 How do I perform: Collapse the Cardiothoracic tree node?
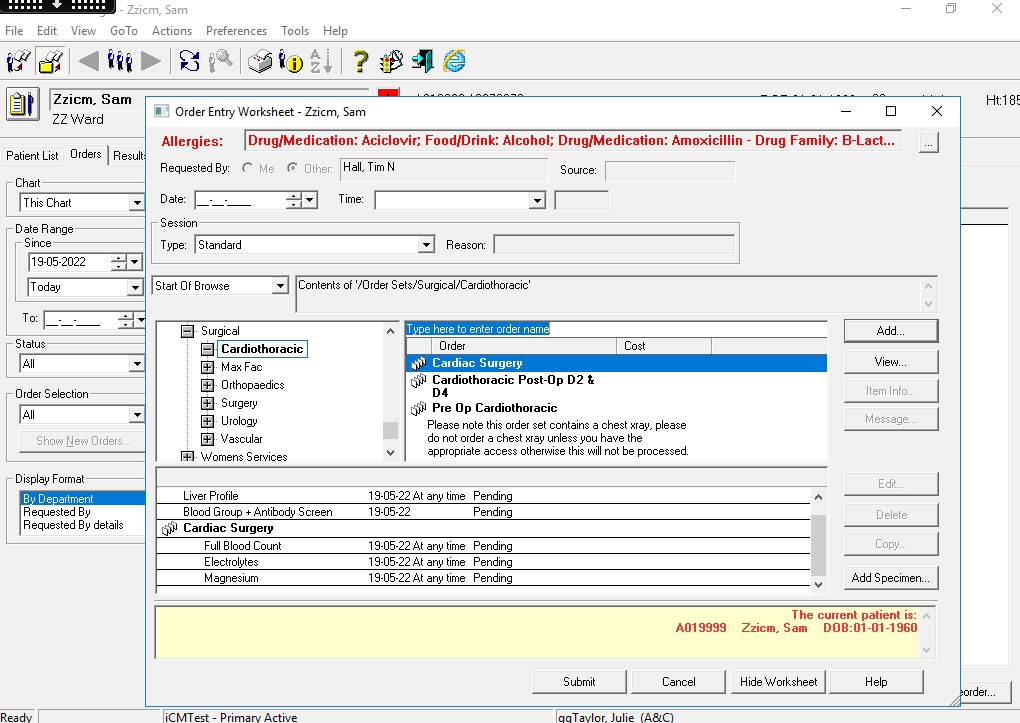[208, 349]
